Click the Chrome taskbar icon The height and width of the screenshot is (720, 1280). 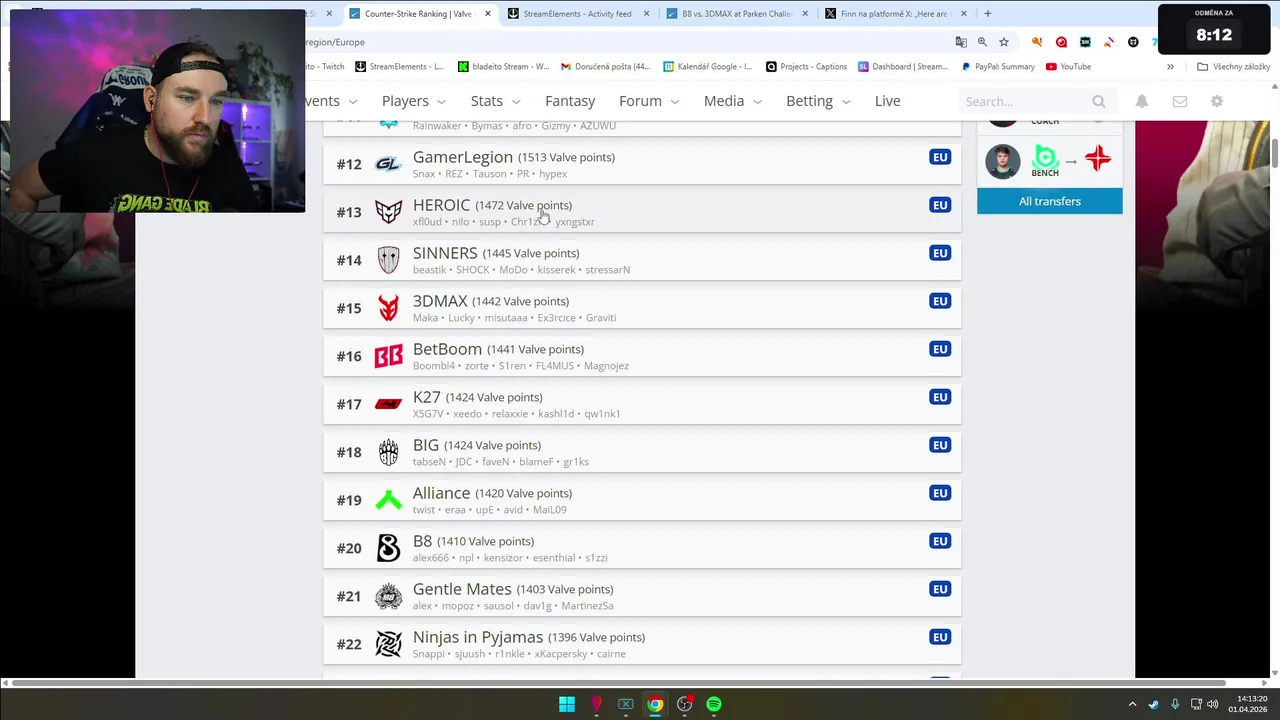coord(655,704)
